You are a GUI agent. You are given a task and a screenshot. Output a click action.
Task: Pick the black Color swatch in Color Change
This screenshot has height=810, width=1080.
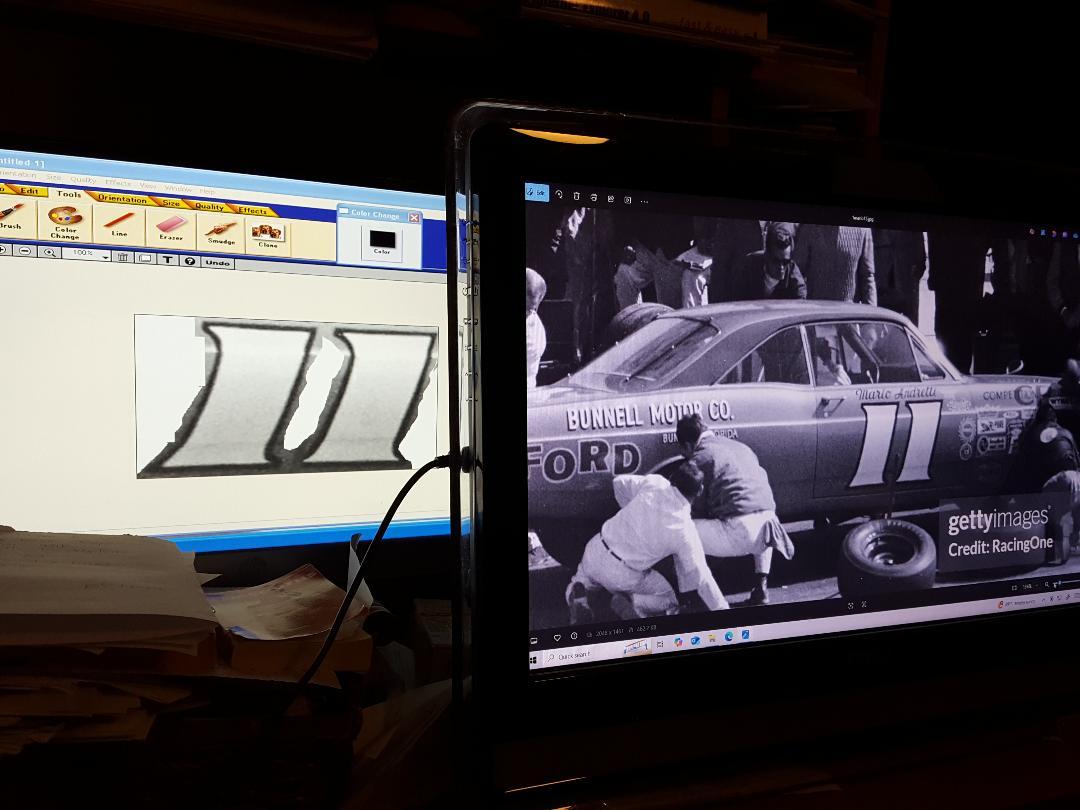[x=382, y=240]
